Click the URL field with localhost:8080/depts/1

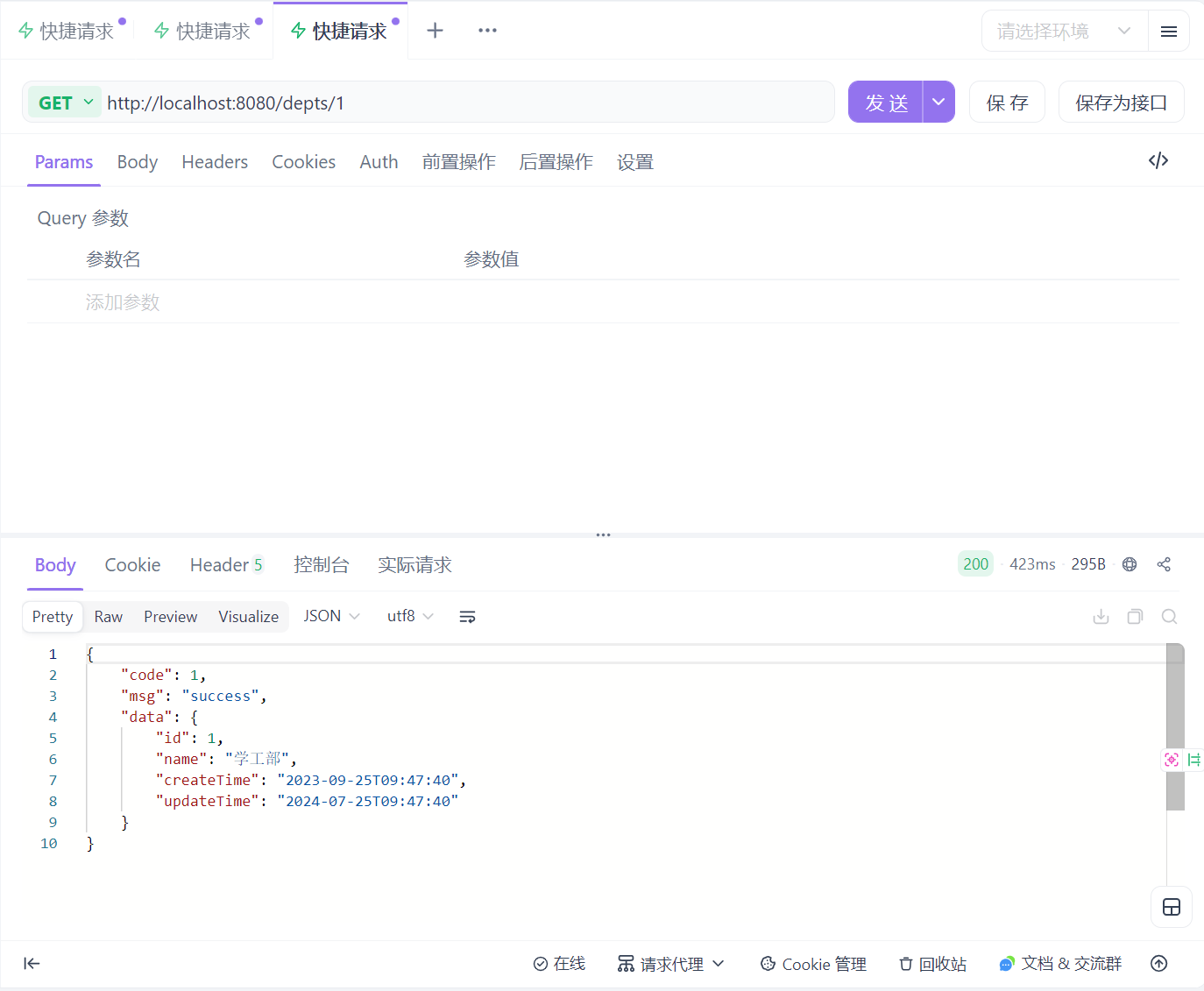[x=468, y=103]
